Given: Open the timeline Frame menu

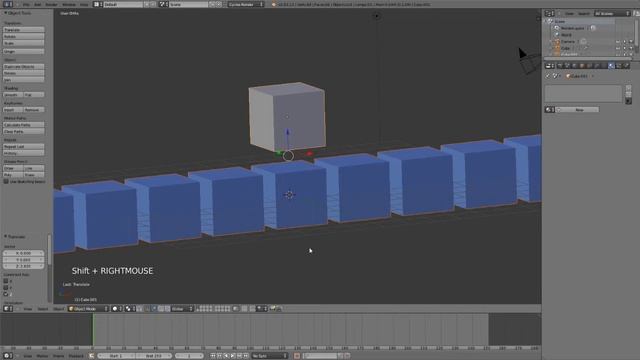Looking at the screenshot, I should coord(58,356).
